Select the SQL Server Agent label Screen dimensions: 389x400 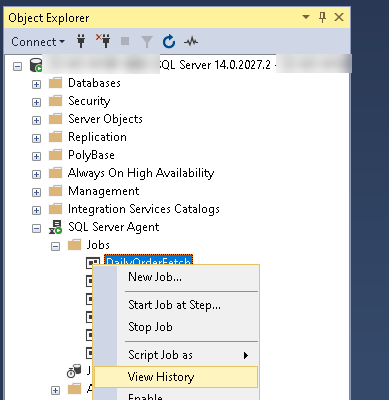114,227
